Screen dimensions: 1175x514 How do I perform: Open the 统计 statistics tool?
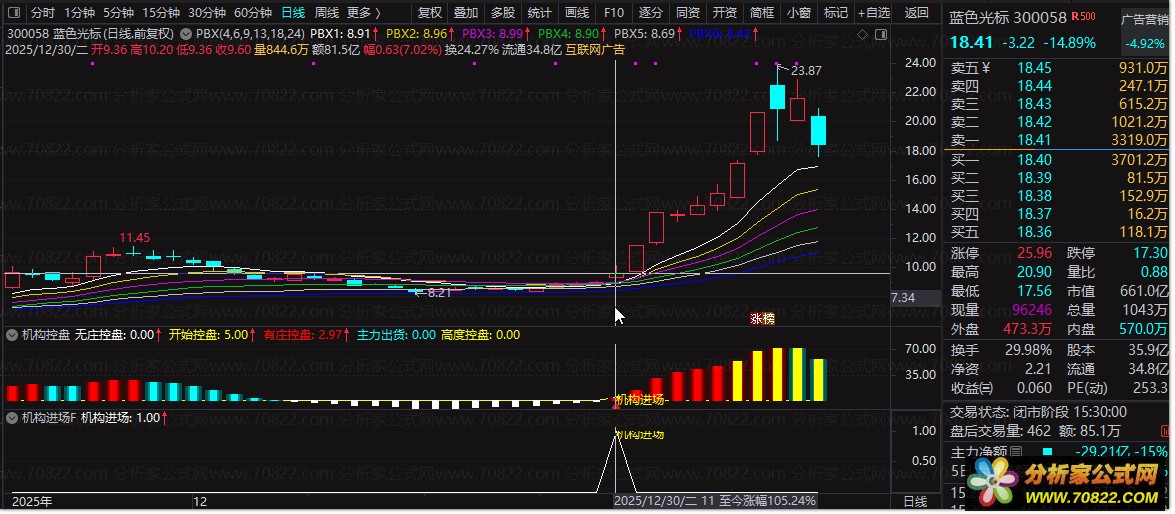pos(540,13)
